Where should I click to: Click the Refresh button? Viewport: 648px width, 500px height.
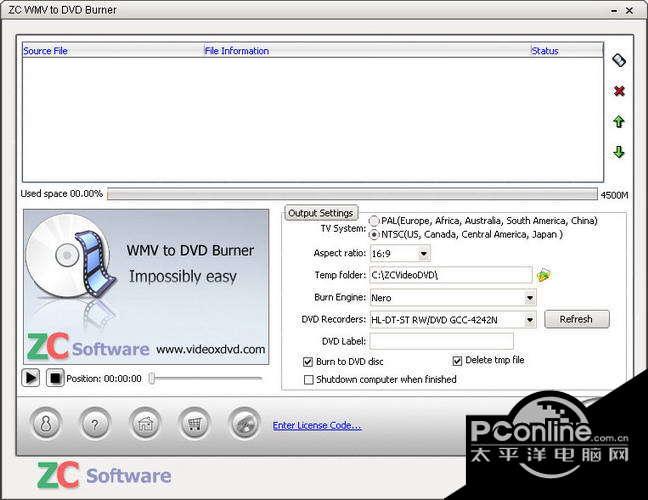coord(577,319)
